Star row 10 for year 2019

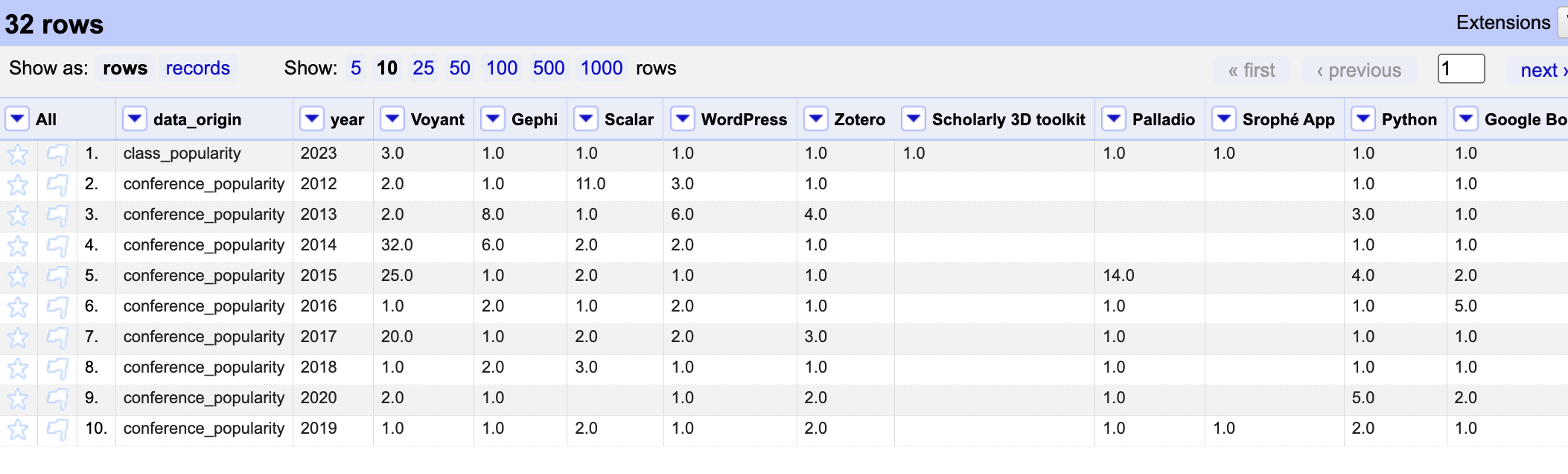18,430
